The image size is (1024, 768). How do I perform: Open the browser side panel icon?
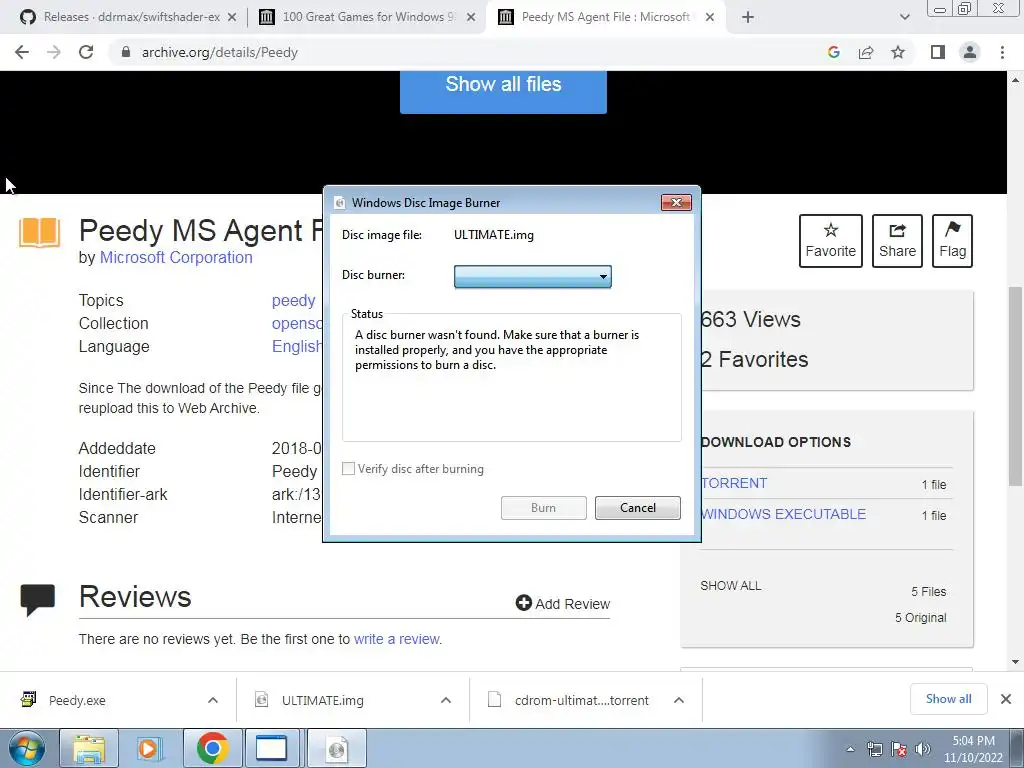938,52
